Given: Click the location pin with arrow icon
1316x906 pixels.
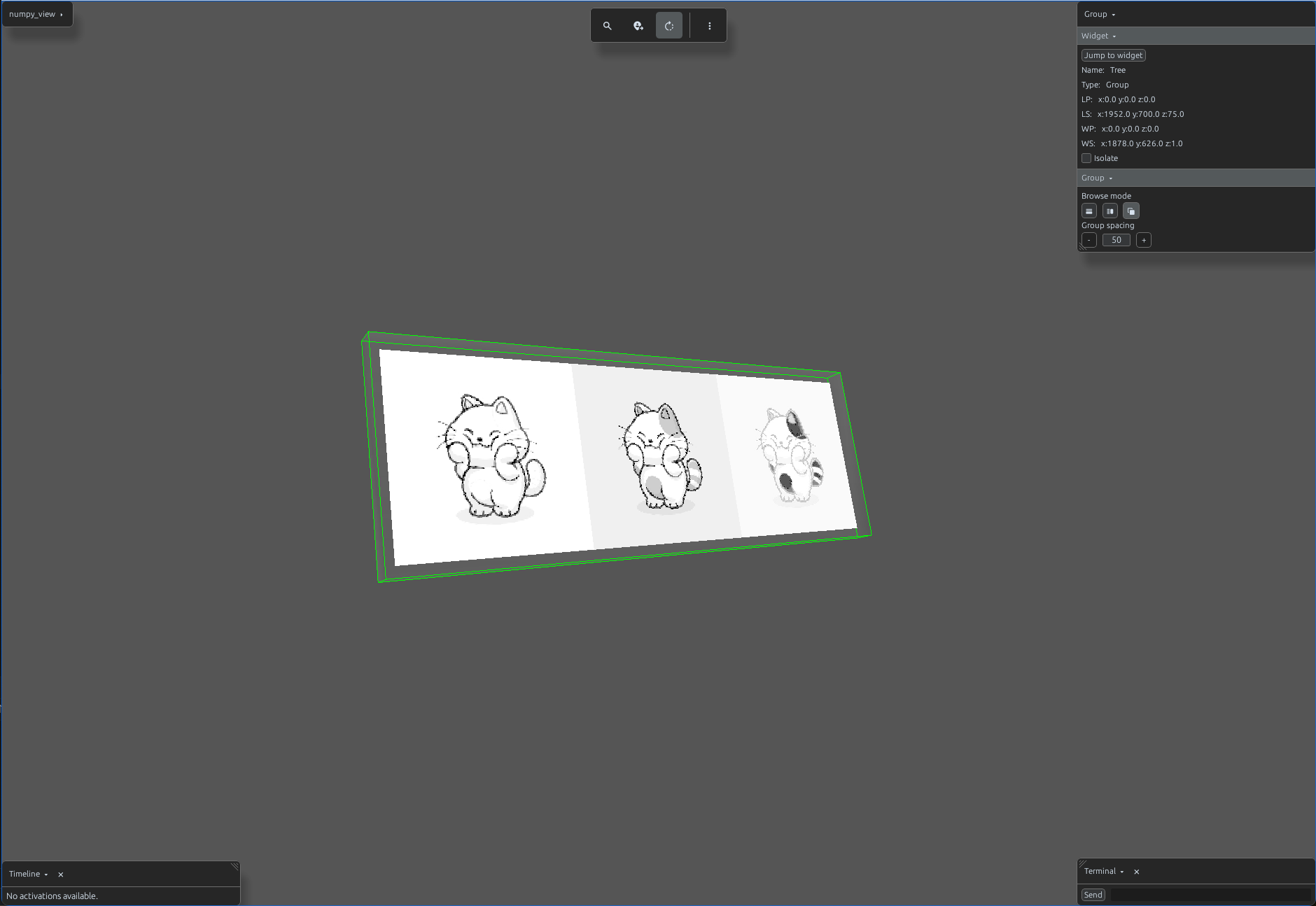Looking at the screenshot, I should pos(638,26).
